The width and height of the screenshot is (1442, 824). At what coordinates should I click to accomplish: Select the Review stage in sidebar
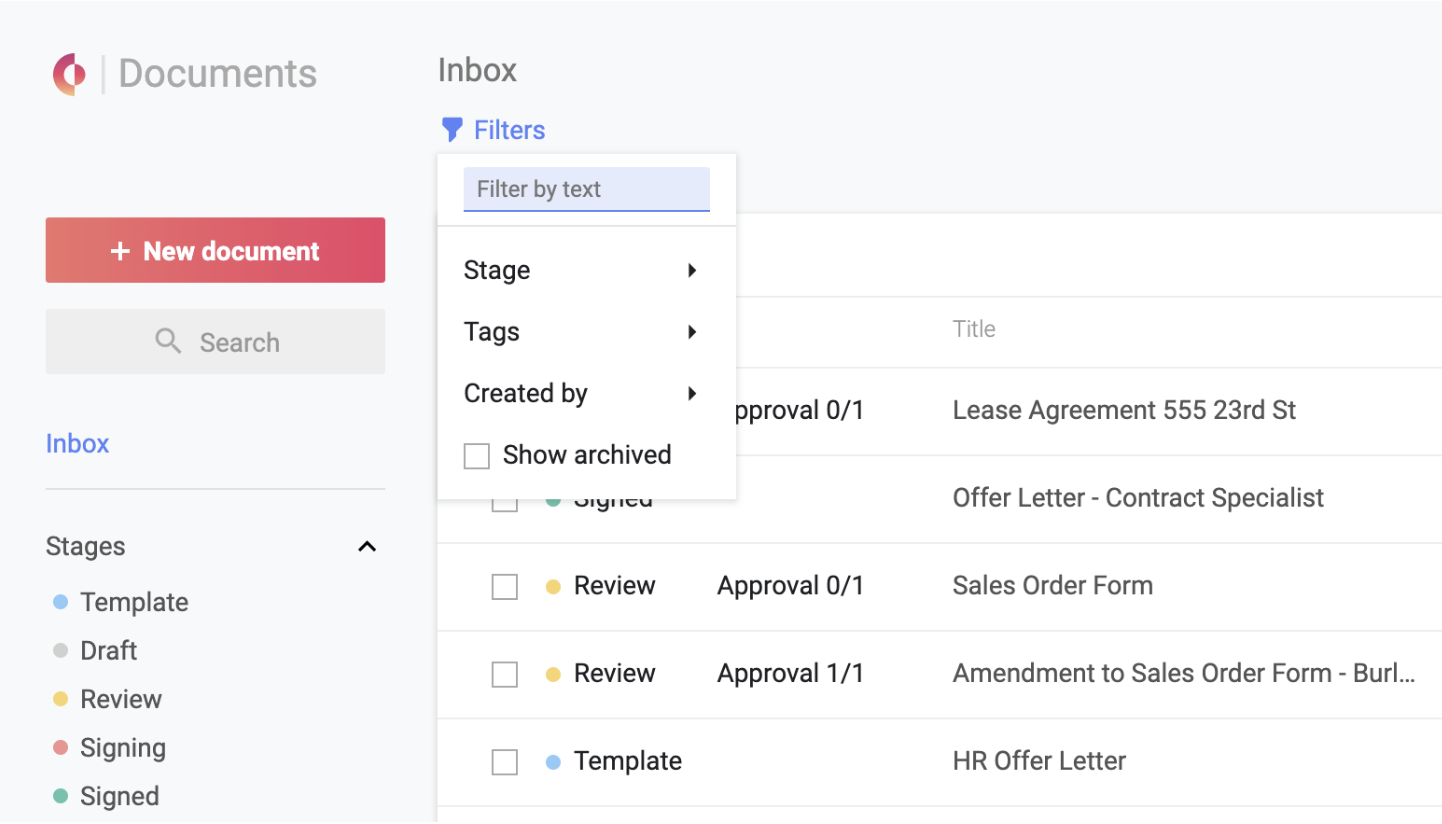pos(121,699)
